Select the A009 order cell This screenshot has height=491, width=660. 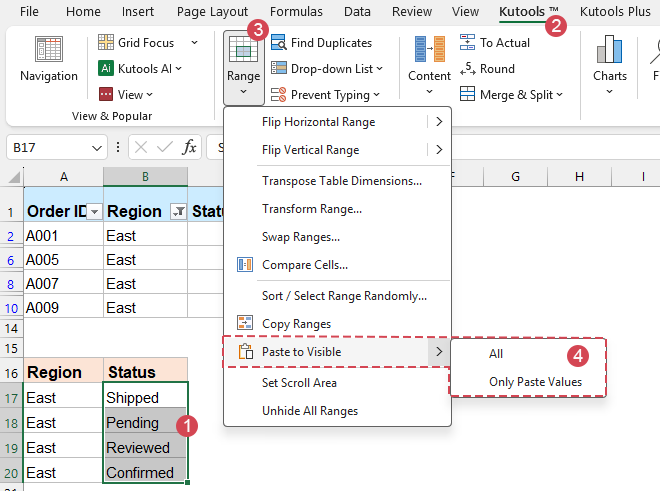pyautogui.click(x=63, y=307)
